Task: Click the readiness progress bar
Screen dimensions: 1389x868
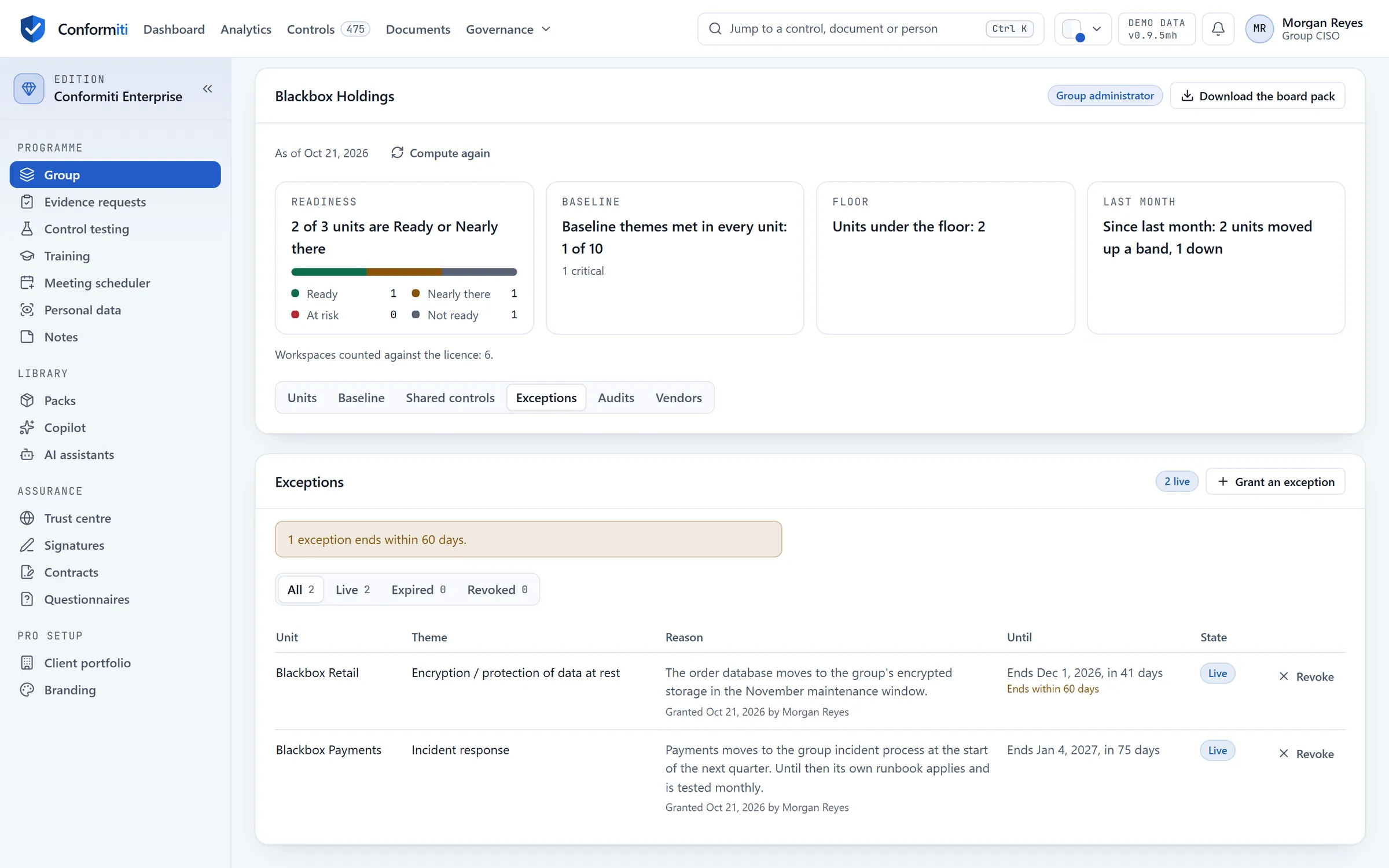Action: coord(404,272)
